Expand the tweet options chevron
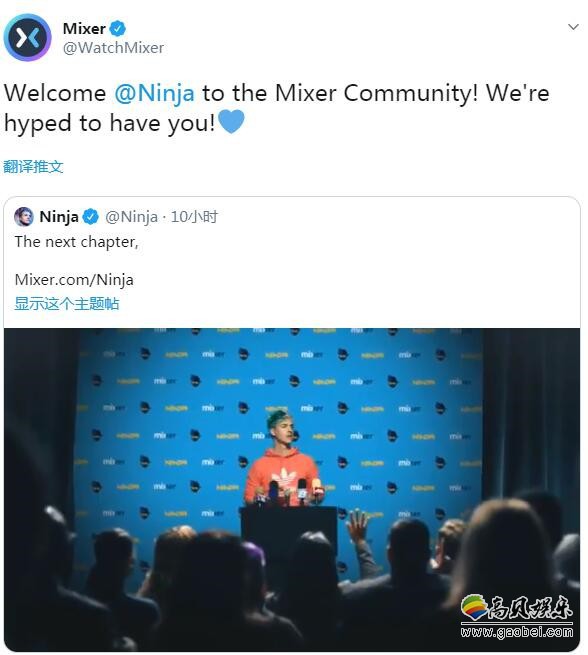 [573, 27]
